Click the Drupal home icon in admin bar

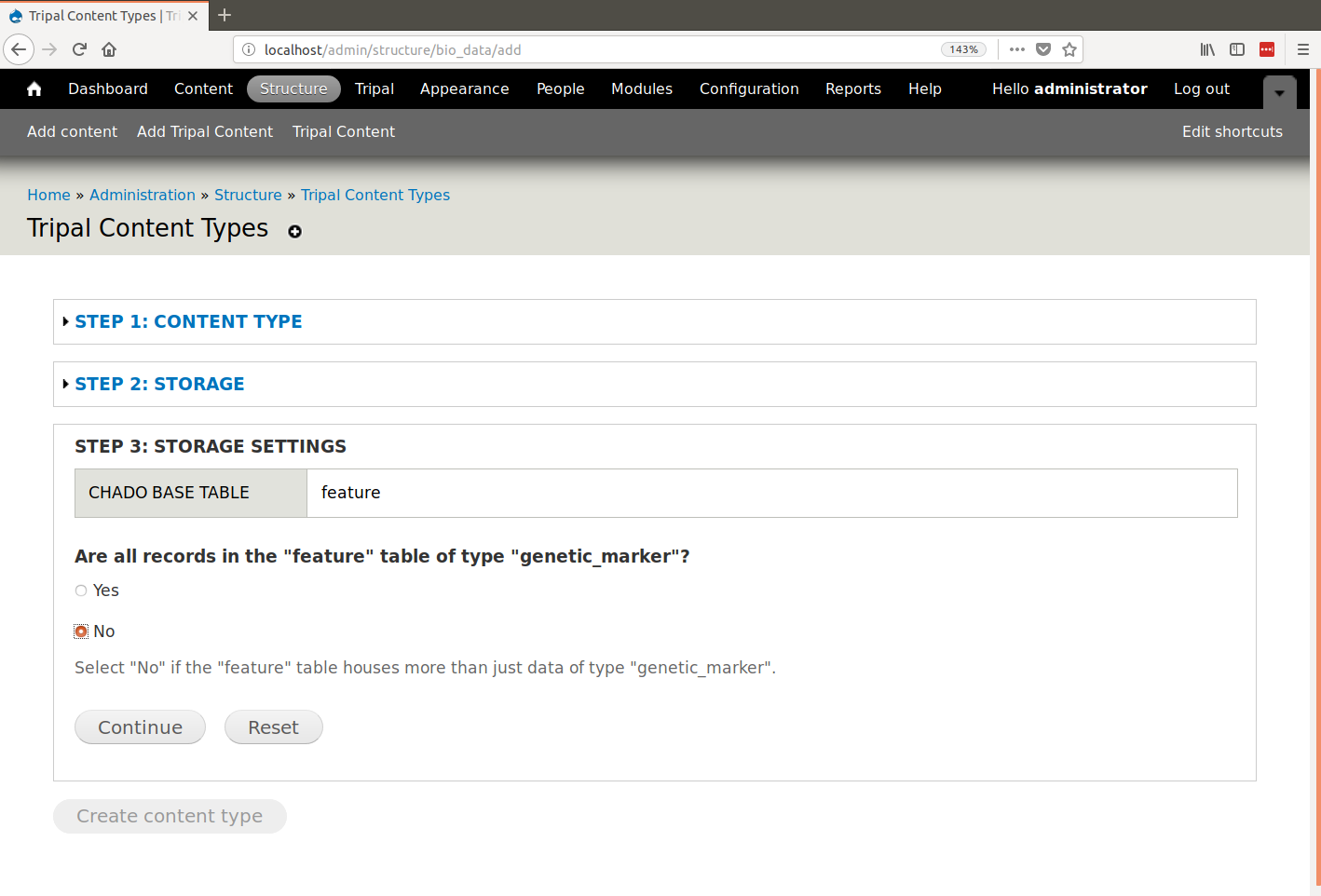point(34,88)
